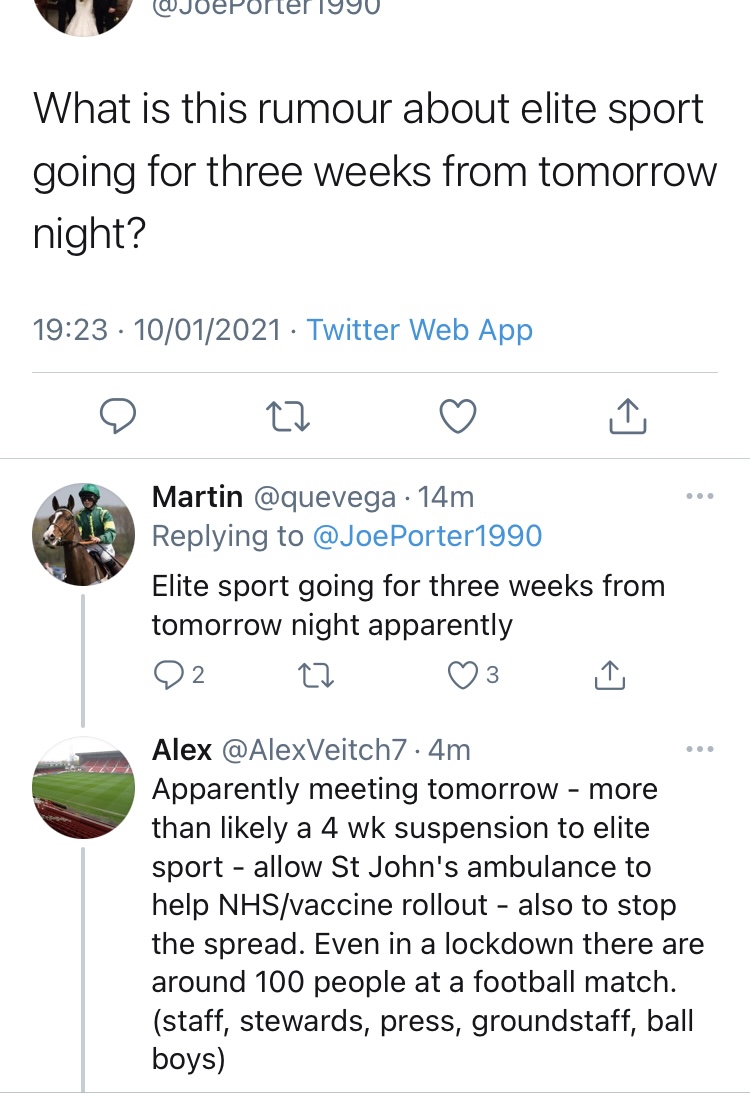Reply to the main tweet
This screenshot has width=750, height=1099.
pos(118,415)
